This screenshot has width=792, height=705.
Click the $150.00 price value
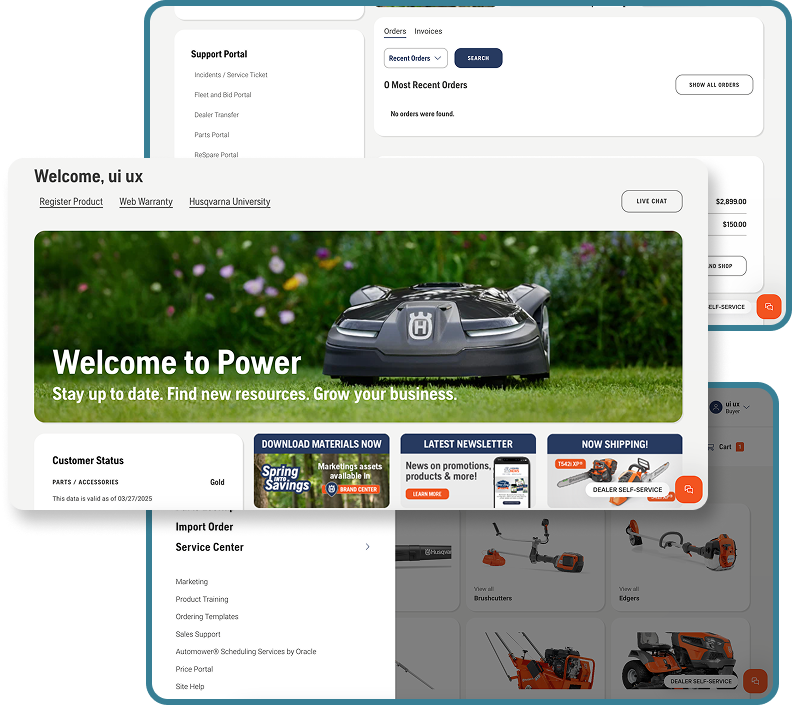(734, 224)
